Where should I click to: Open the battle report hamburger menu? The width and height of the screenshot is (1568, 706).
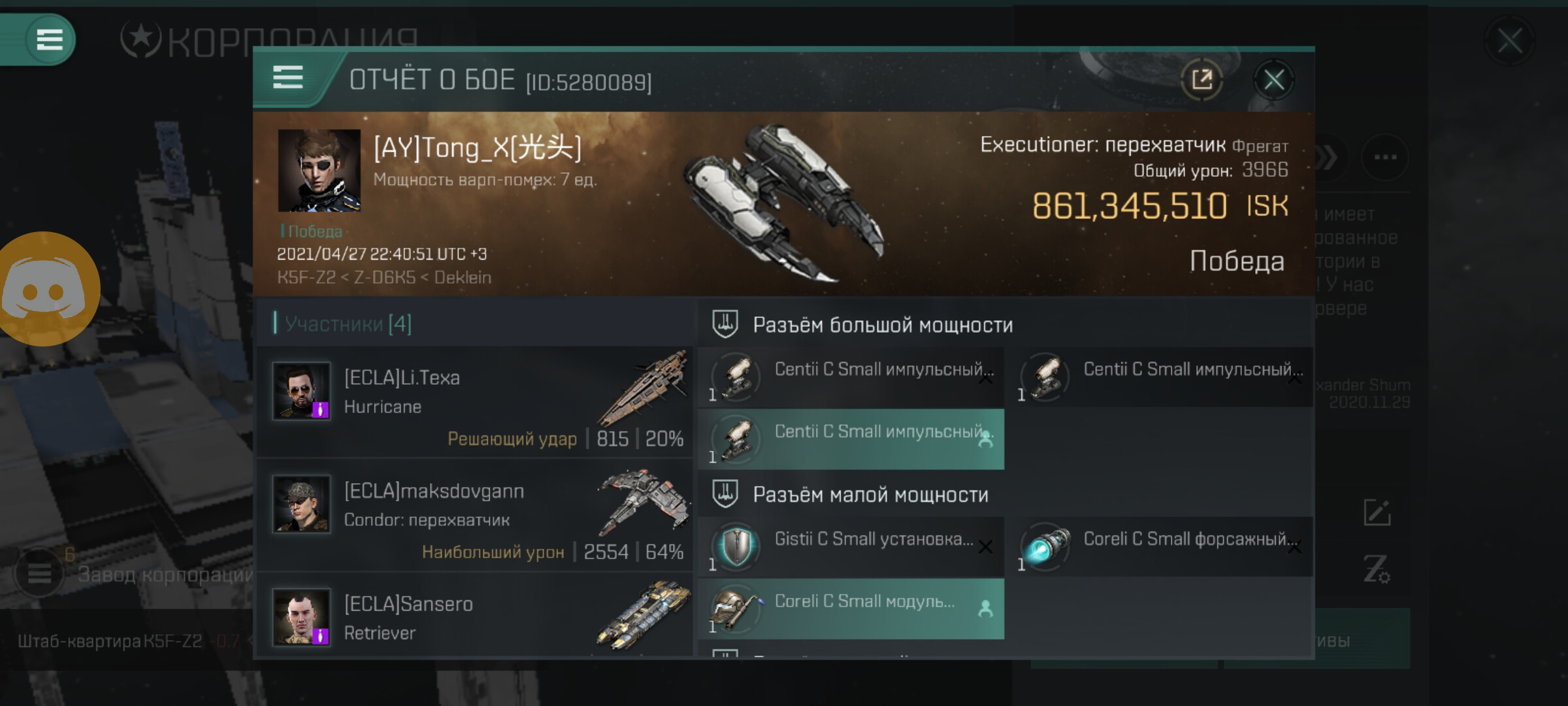(287, 78)
